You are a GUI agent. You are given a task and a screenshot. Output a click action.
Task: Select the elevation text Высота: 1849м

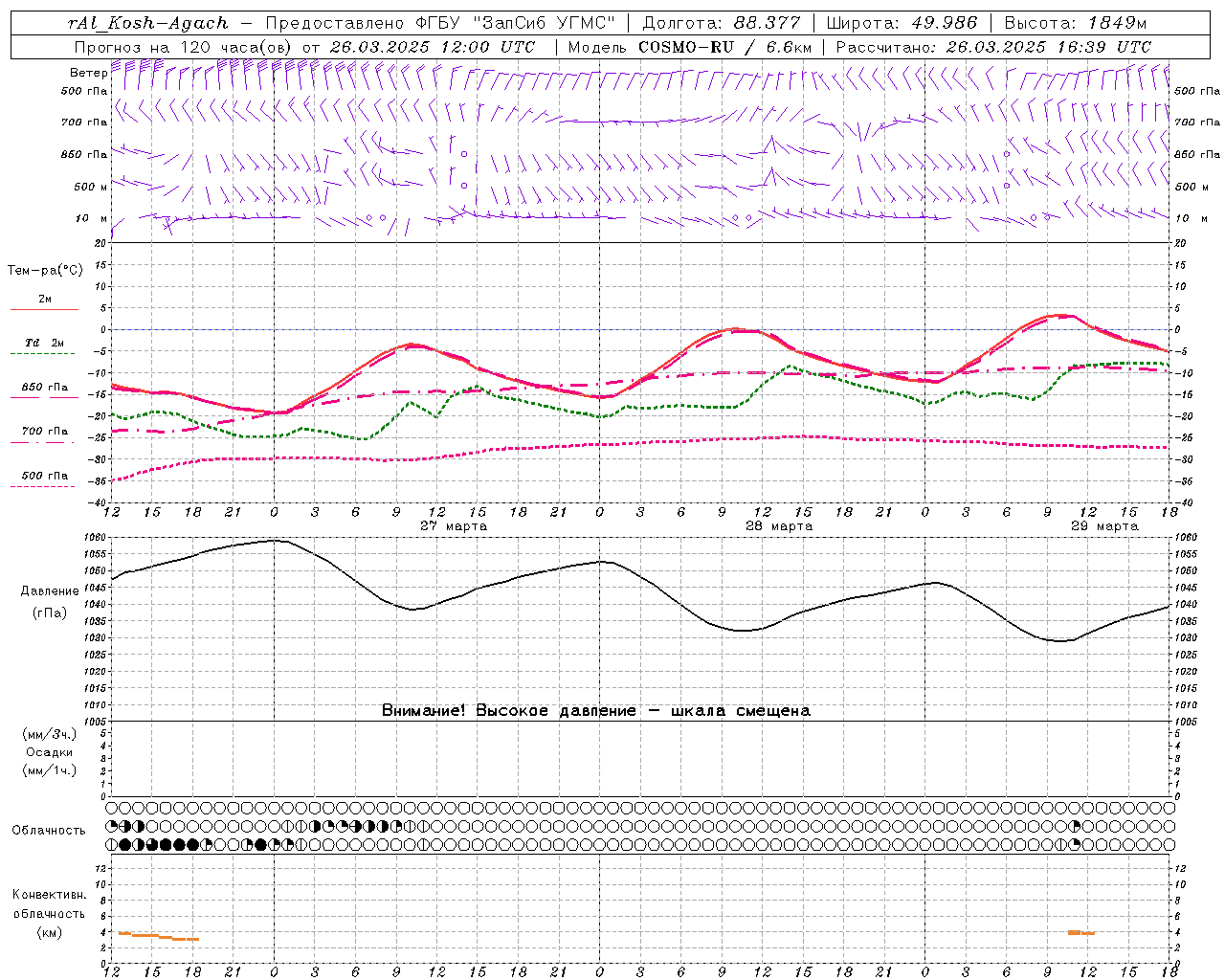1076,23
